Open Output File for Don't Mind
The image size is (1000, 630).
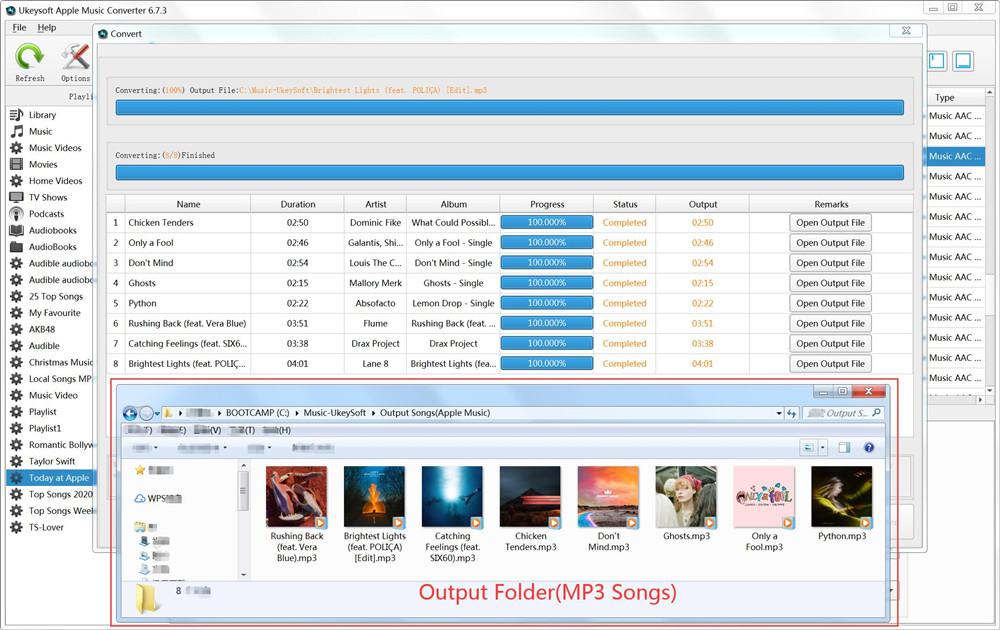coord(830,263)
